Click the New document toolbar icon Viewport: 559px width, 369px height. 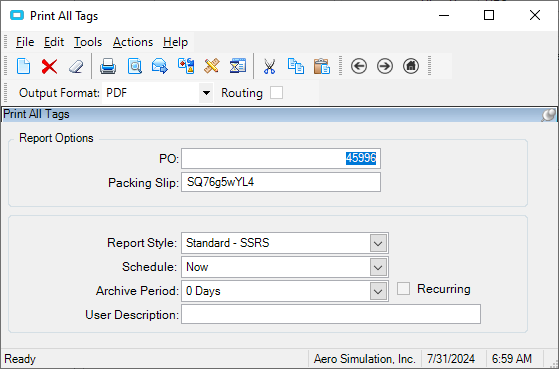(24, 66)
